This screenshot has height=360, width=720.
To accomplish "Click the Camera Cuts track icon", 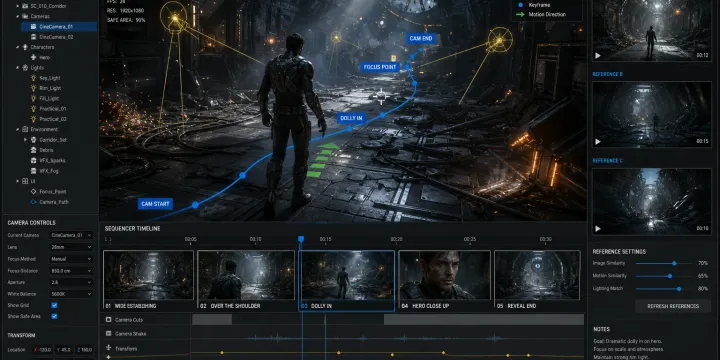I will [x=109, y=320].
